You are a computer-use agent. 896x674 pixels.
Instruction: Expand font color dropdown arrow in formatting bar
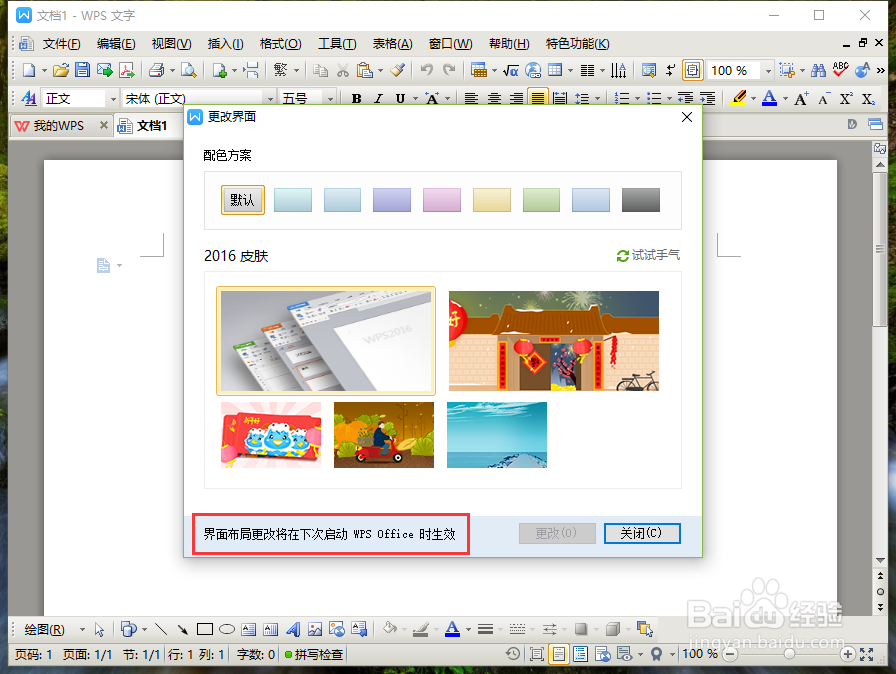(x=785, y=98)
